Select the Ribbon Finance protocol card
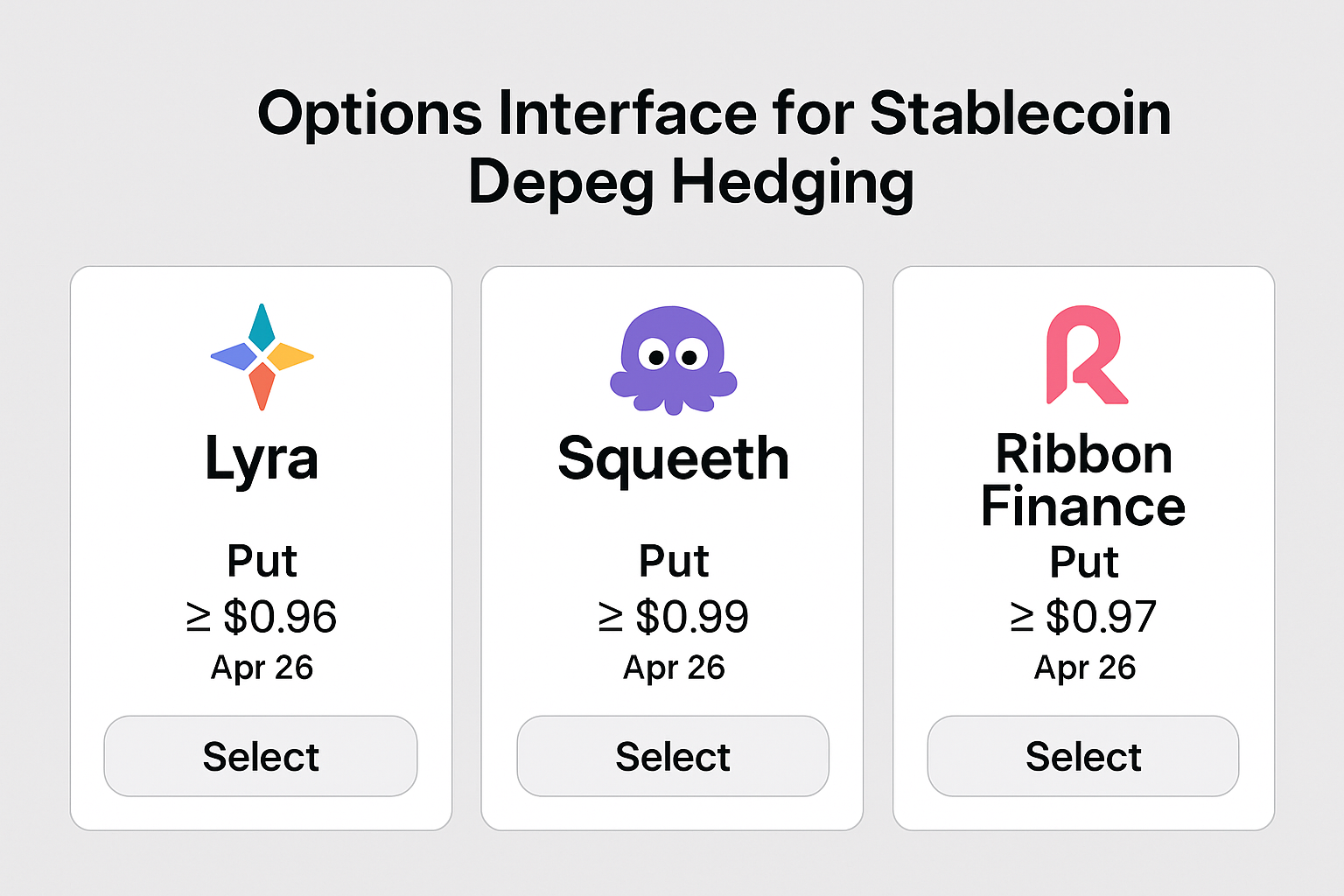The width and height of the screenshot is (1344, 896). coord(1083,756)
